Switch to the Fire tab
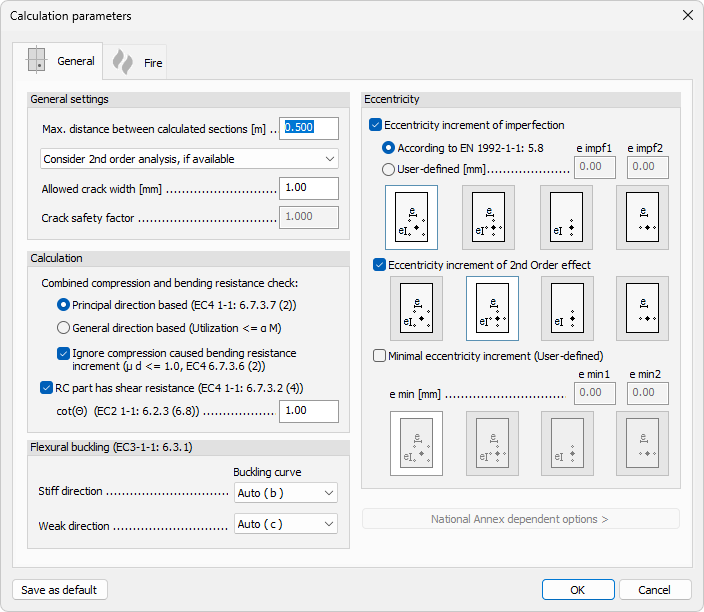Screen dimensions: 704x612 tap(135, 62)
